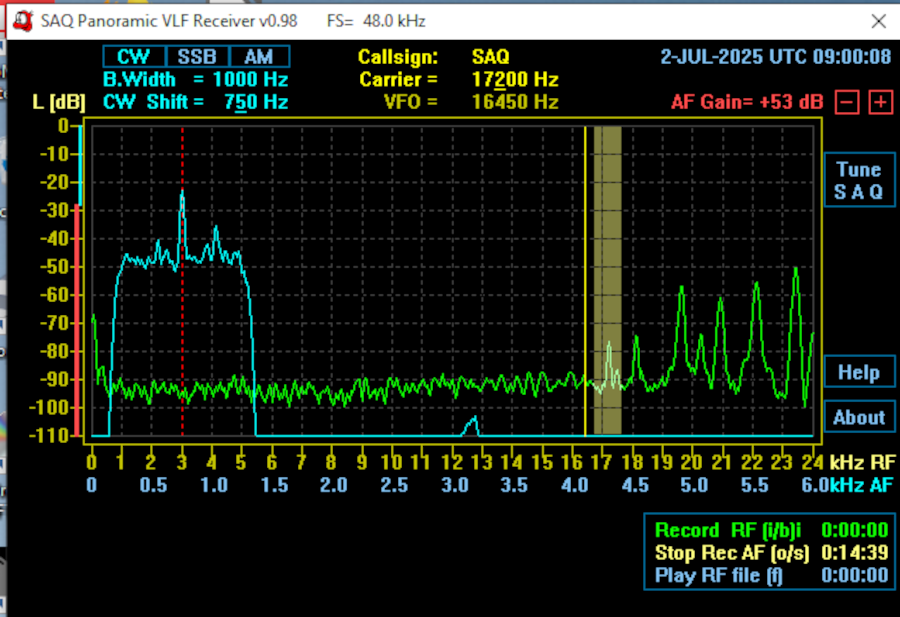Enable AM demodulation mode
Viewport: 900px width, 617px height.
click(259, 57)
